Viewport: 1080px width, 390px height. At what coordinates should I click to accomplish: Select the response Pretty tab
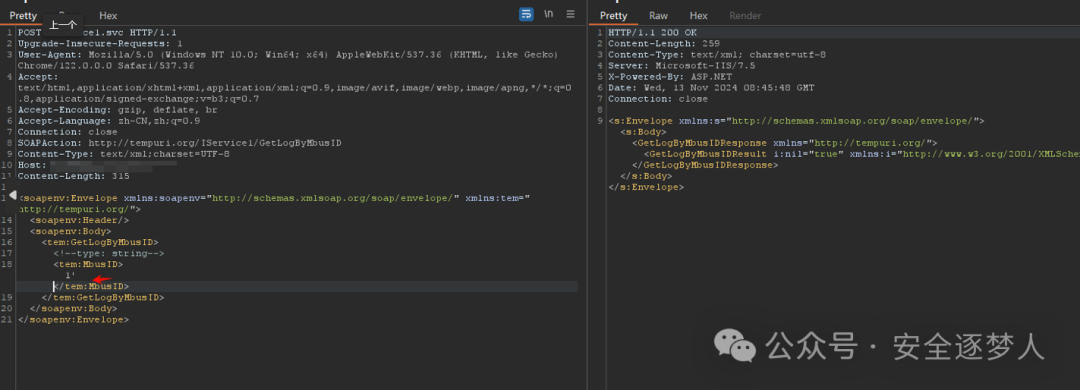[x=613, y=15]
